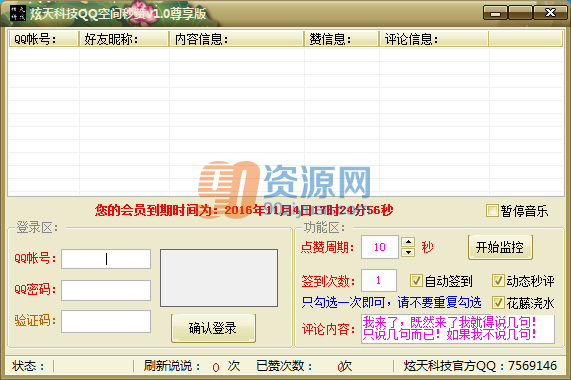Focus the QQ帐号 input field

106,259
